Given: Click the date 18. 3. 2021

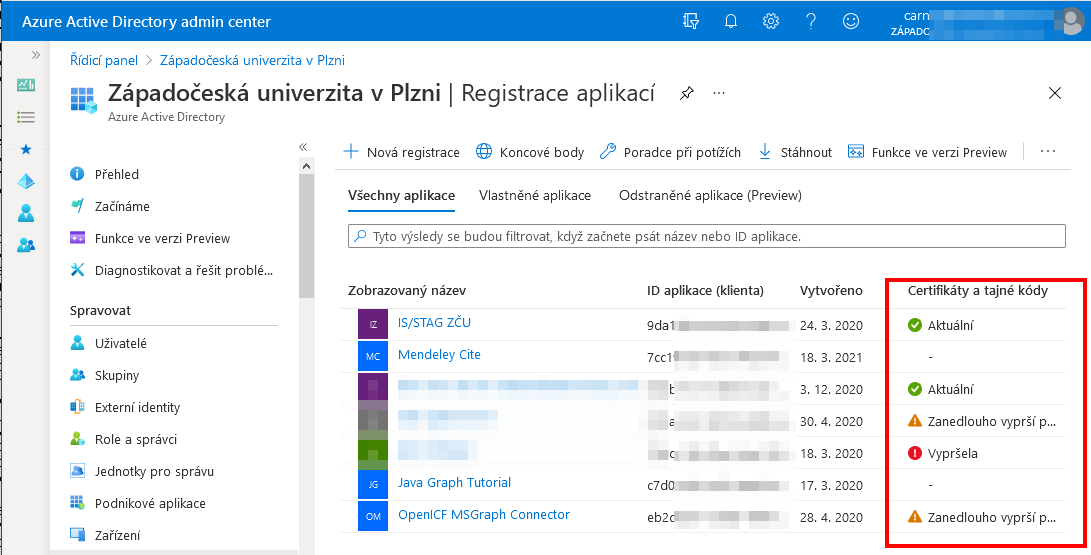Looking at the screenshot, I should 831,357.
